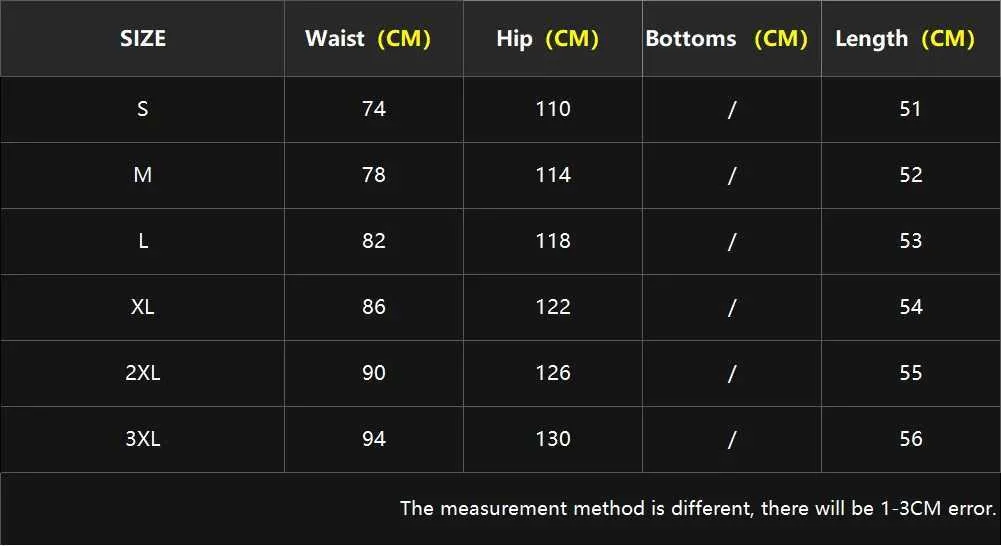Select the size S row label
The image size is (1001, 546).
(143, 109)
